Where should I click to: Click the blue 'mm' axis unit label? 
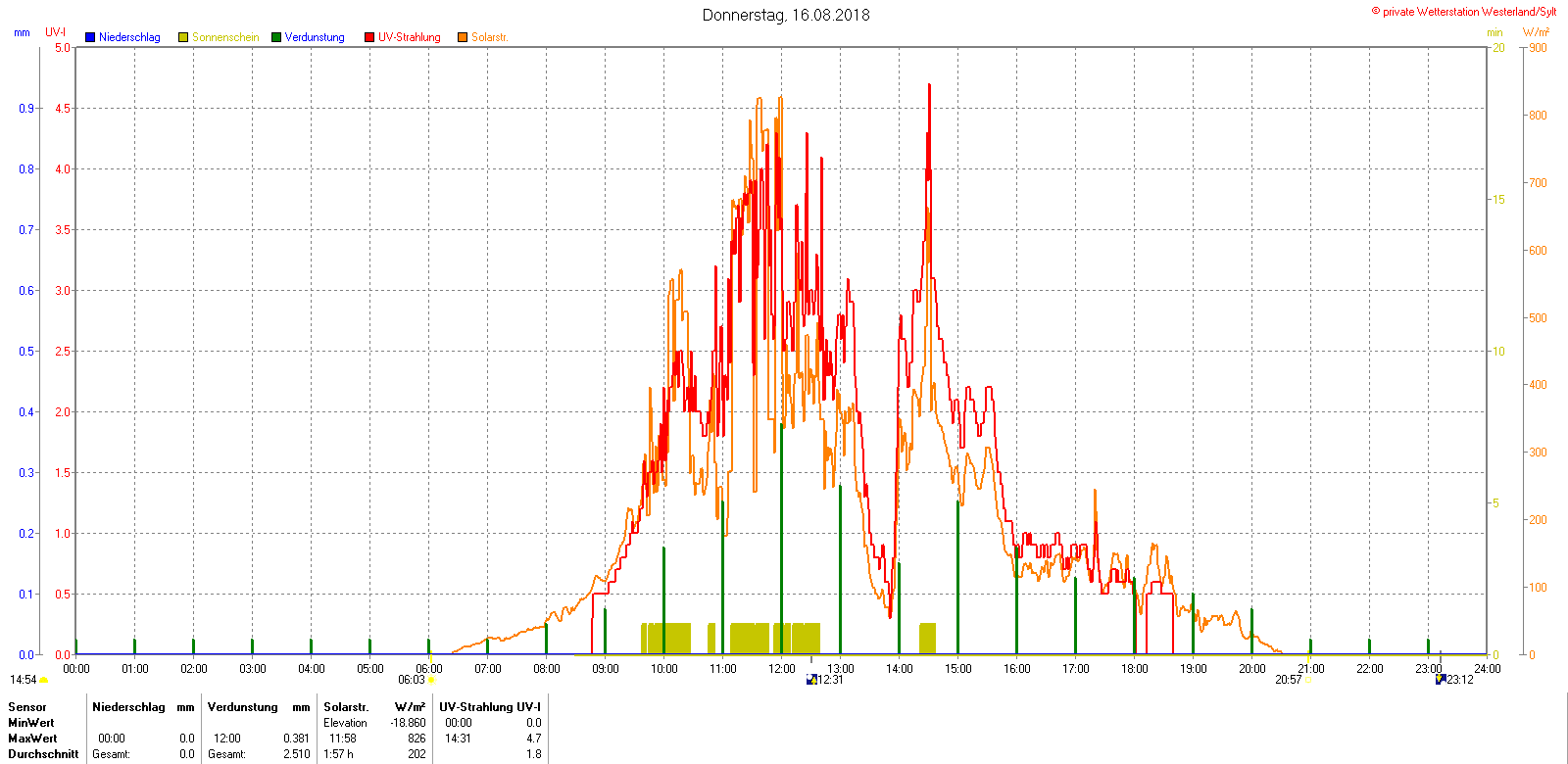tap(22, 32)
